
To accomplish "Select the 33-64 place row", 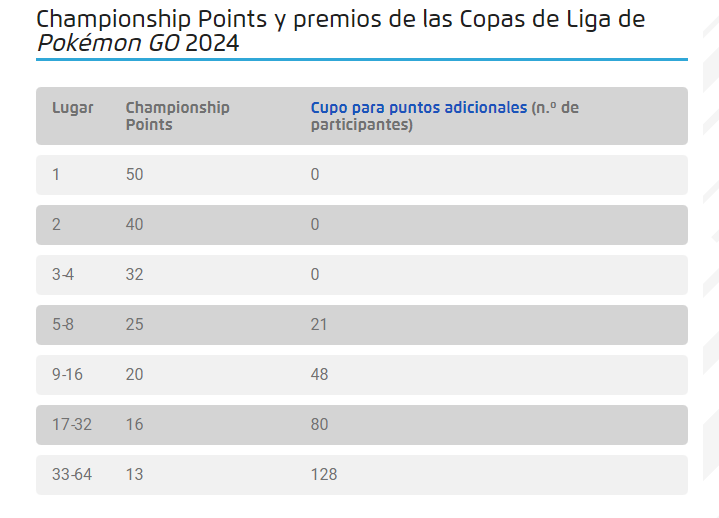I will [362, 474].
